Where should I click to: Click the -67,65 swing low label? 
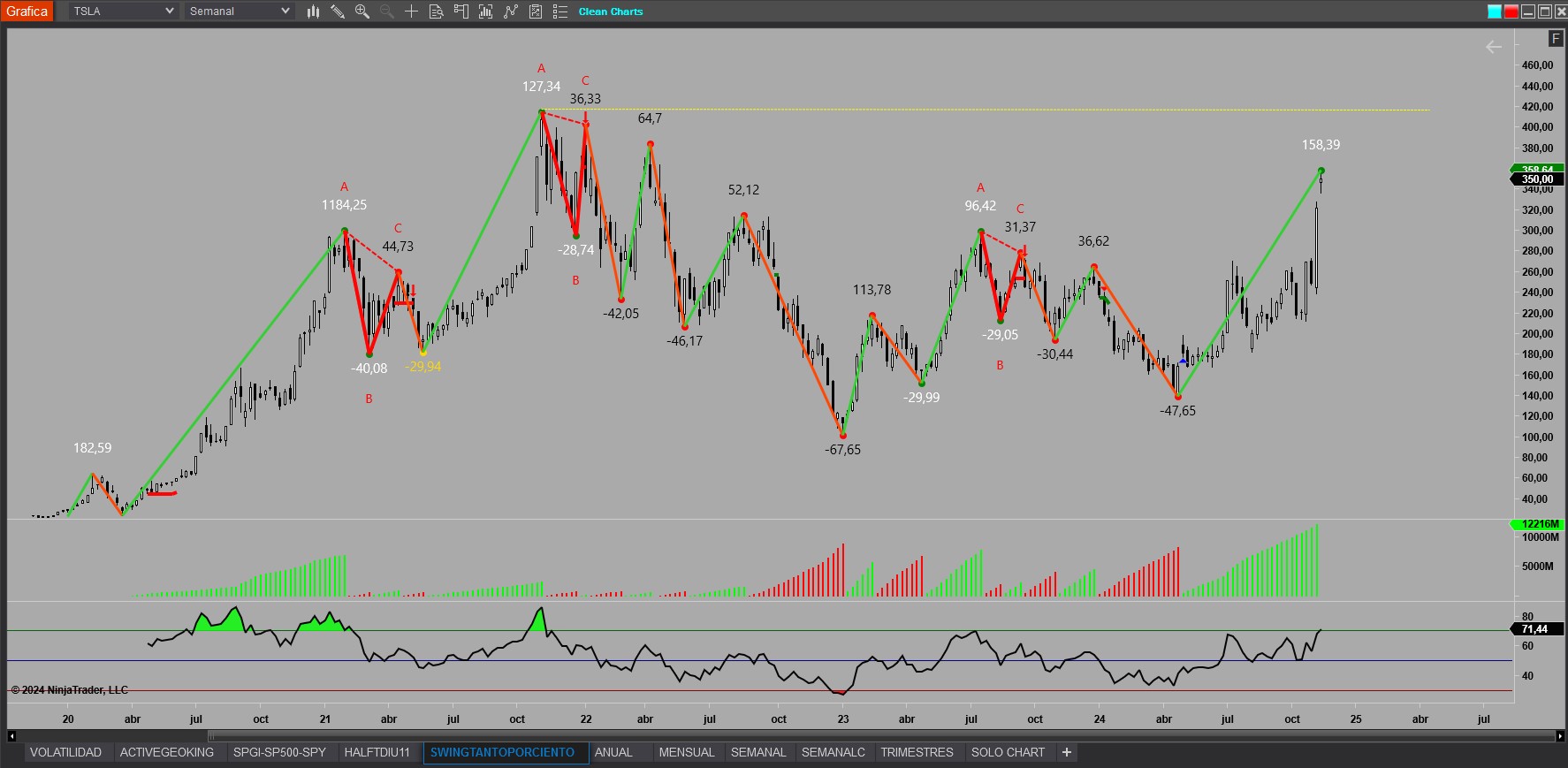(842, 450)
